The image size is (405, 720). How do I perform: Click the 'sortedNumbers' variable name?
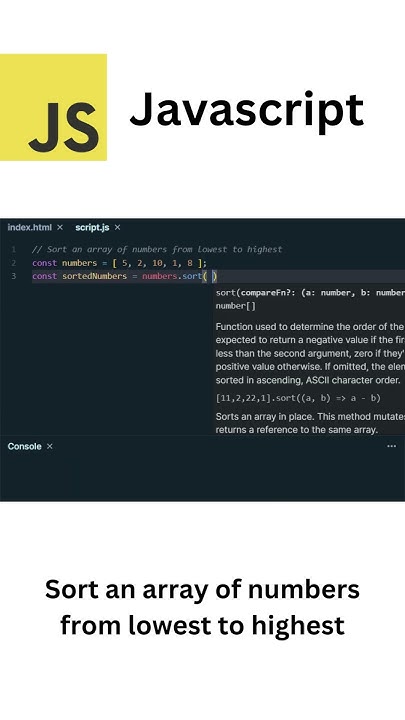94,276
